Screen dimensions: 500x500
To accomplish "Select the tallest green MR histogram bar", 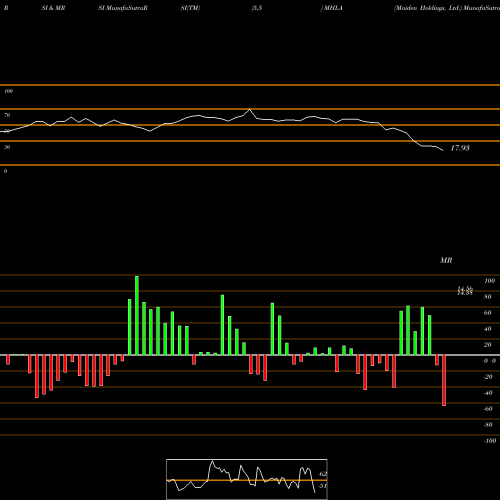I will [x=137, y=315].
